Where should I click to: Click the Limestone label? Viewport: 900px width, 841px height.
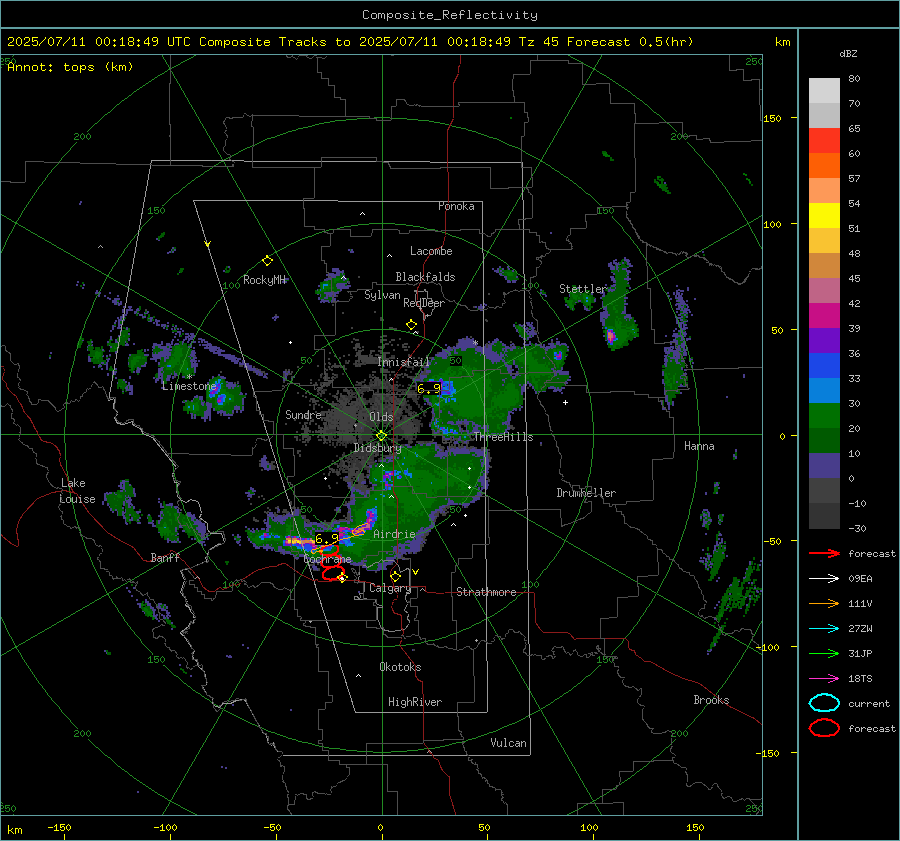(189, 386)
